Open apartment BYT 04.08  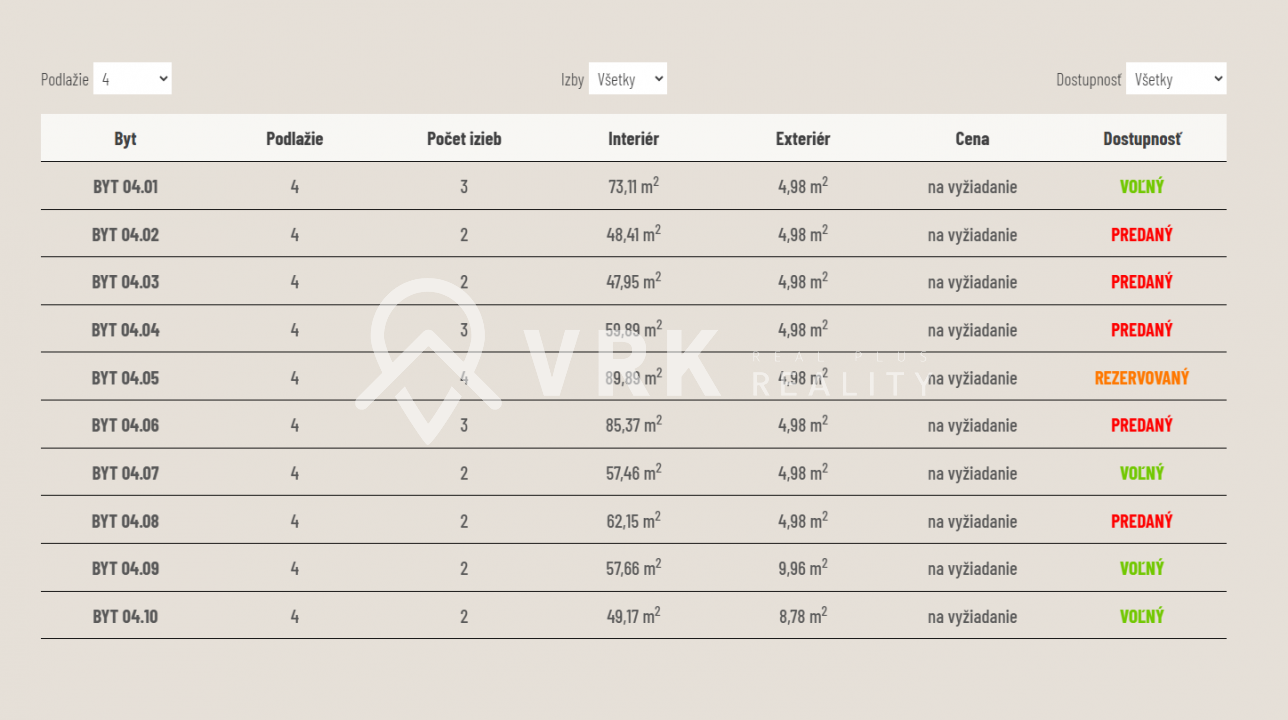(x=125, y=521)
